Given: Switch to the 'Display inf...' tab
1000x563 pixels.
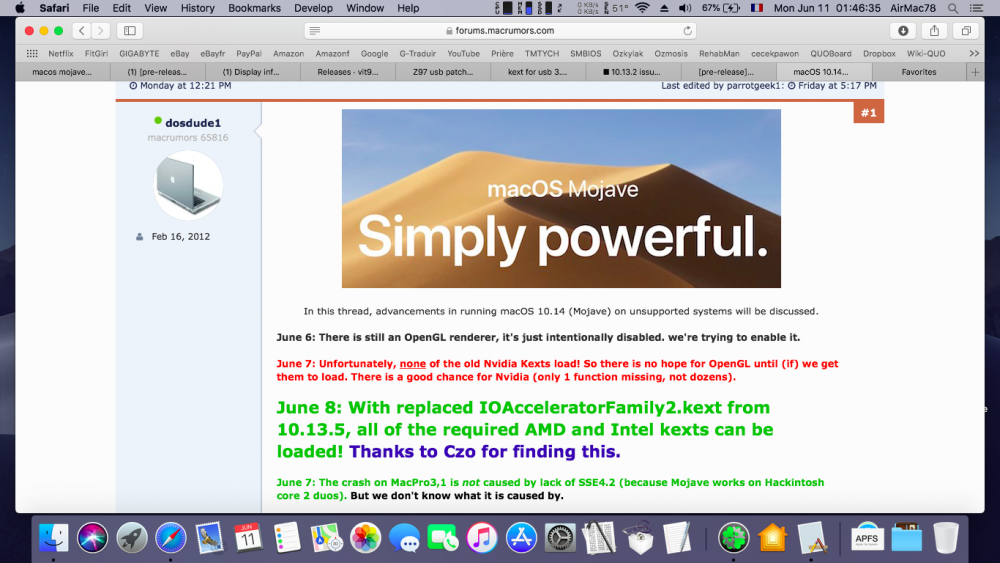Looking at the screenshot, I should tap(251, 72).
